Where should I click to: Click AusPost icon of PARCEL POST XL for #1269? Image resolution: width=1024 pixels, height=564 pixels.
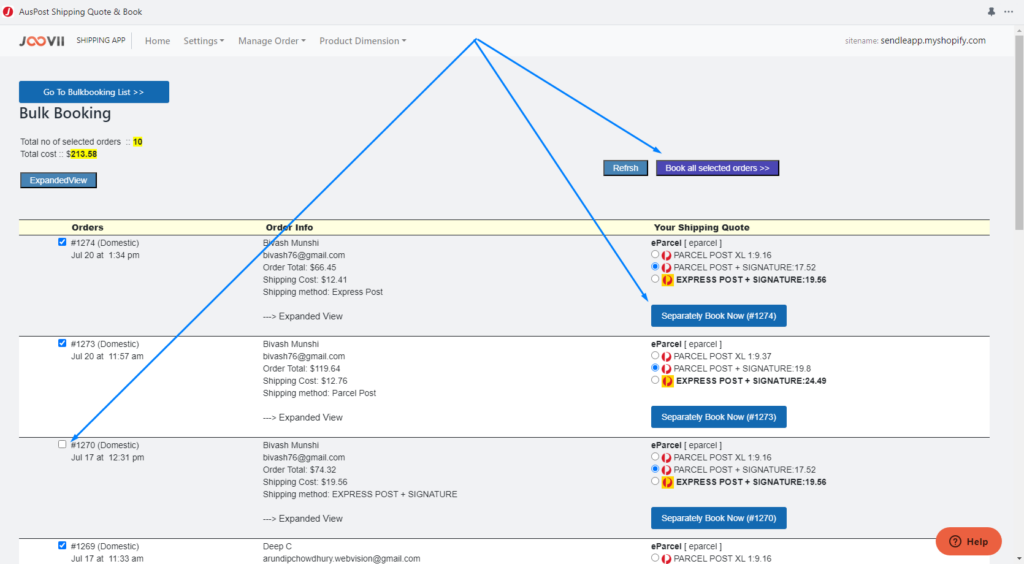click(666, 559)
